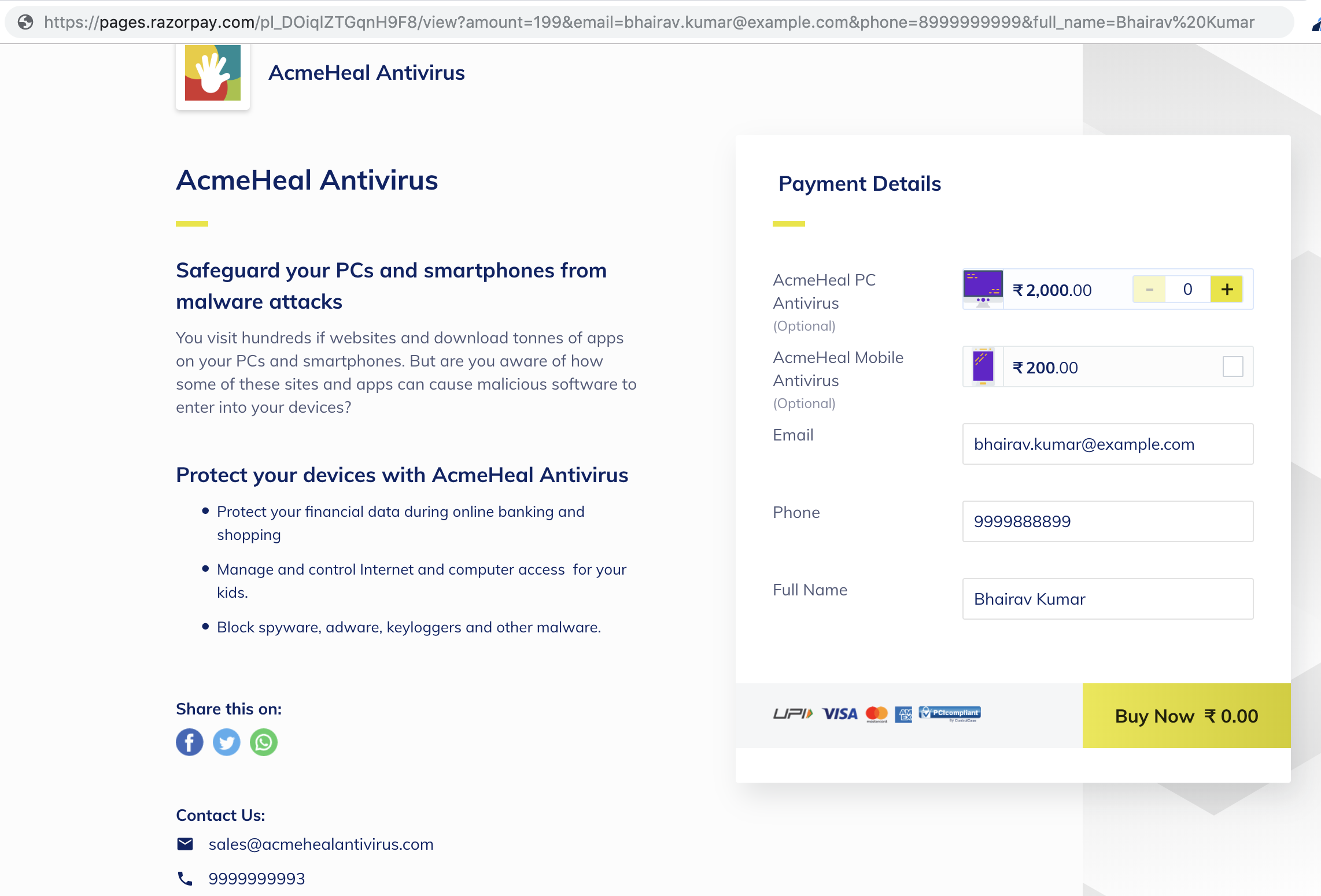This screenshot has width=1321, height=896.
Task: Click the AcmeHeal hand logo image
Action: [x=213, y=73]
